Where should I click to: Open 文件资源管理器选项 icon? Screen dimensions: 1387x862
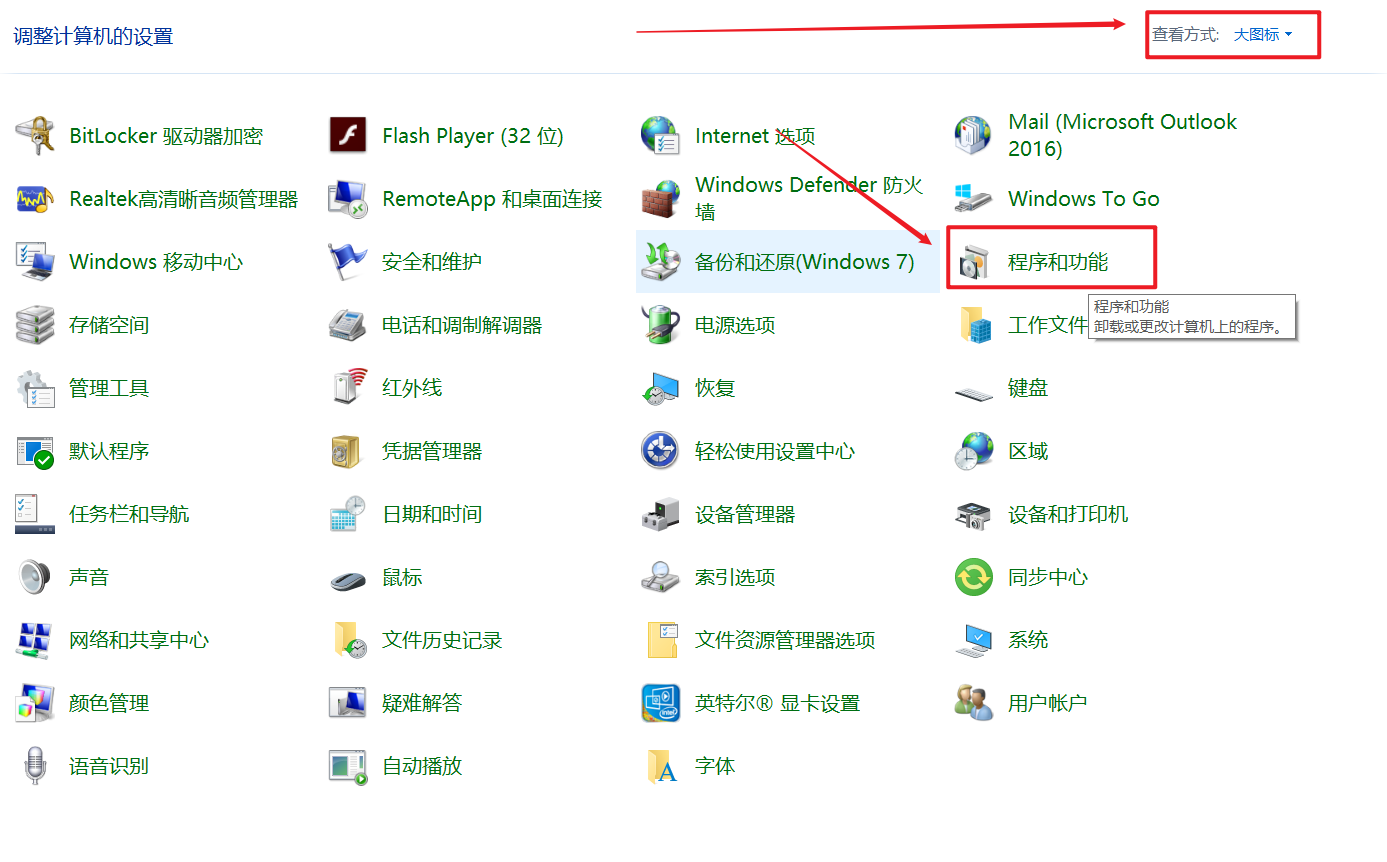pyautogui.click(x=663, y=640)
